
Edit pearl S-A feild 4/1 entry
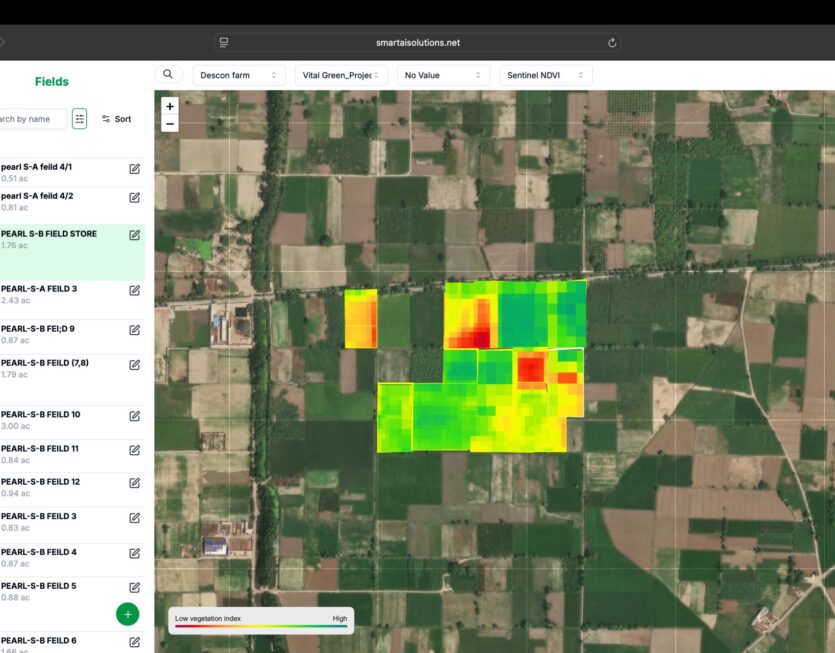(135, 169)
